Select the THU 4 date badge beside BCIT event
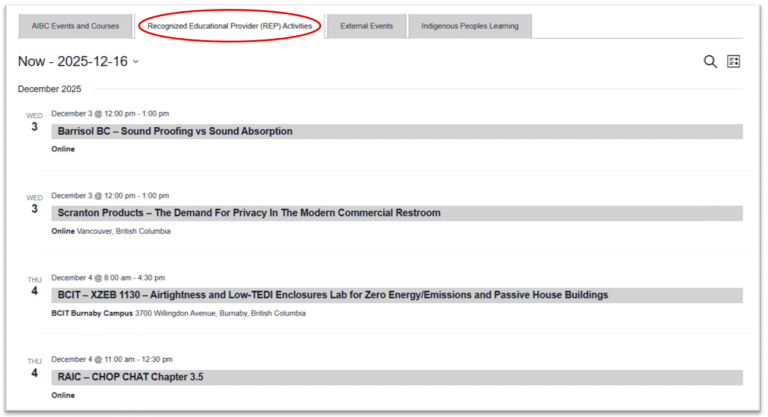 [x=34, y=287]
